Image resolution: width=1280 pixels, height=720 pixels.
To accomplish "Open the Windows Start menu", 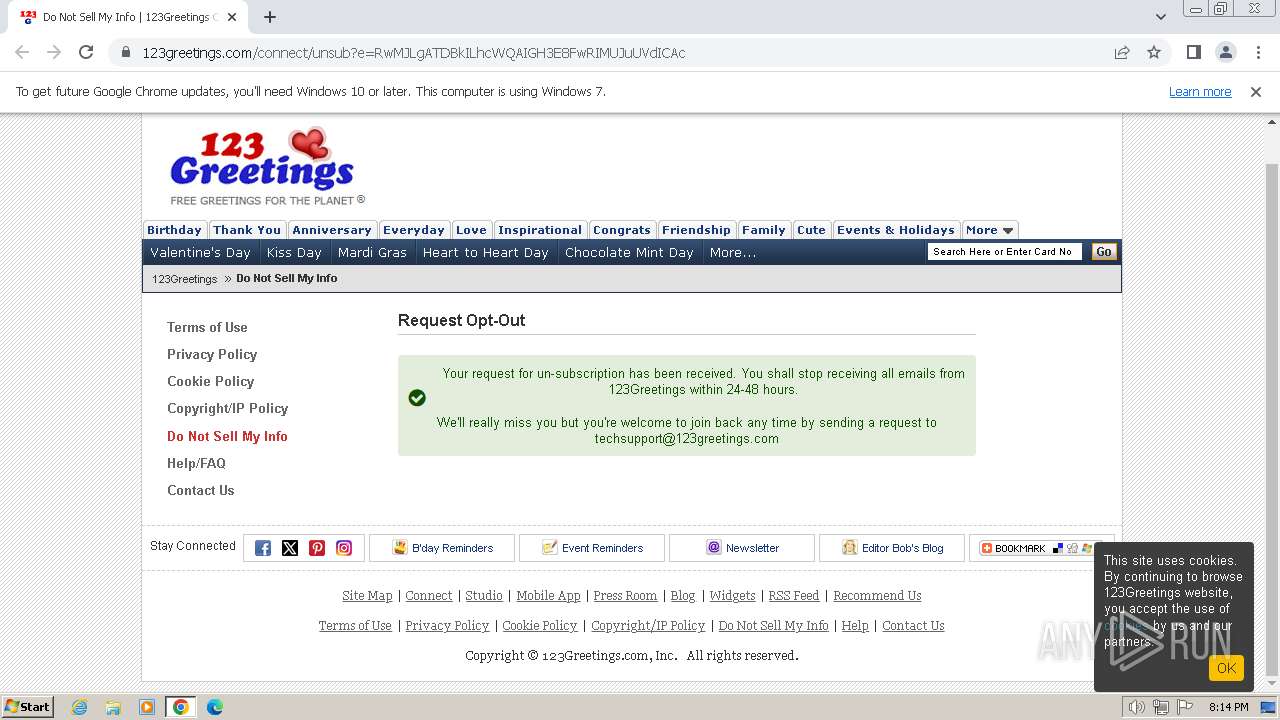I will (x=27, y=707).
